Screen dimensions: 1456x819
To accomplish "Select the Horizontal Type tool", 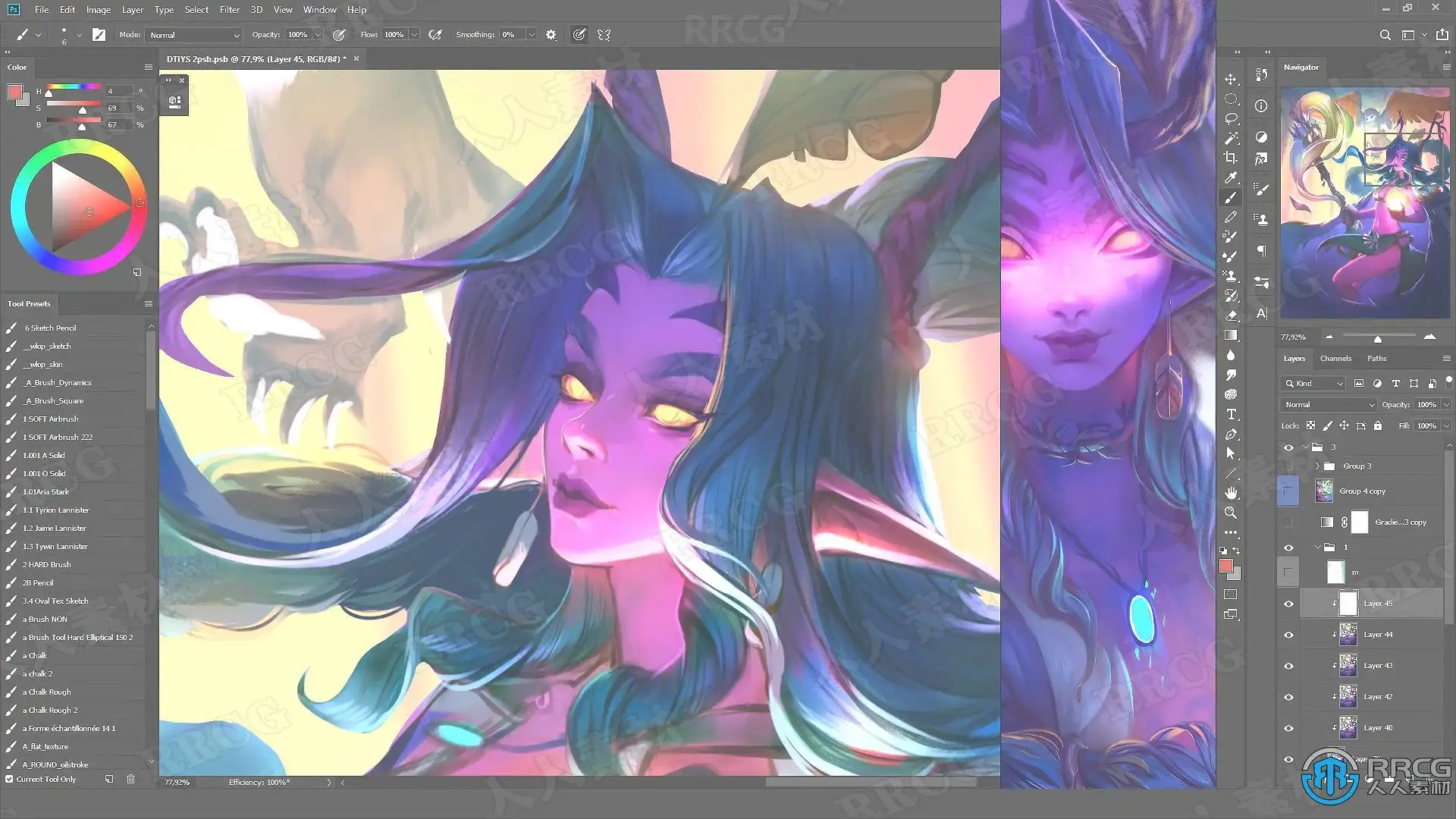I will 1231,414.
